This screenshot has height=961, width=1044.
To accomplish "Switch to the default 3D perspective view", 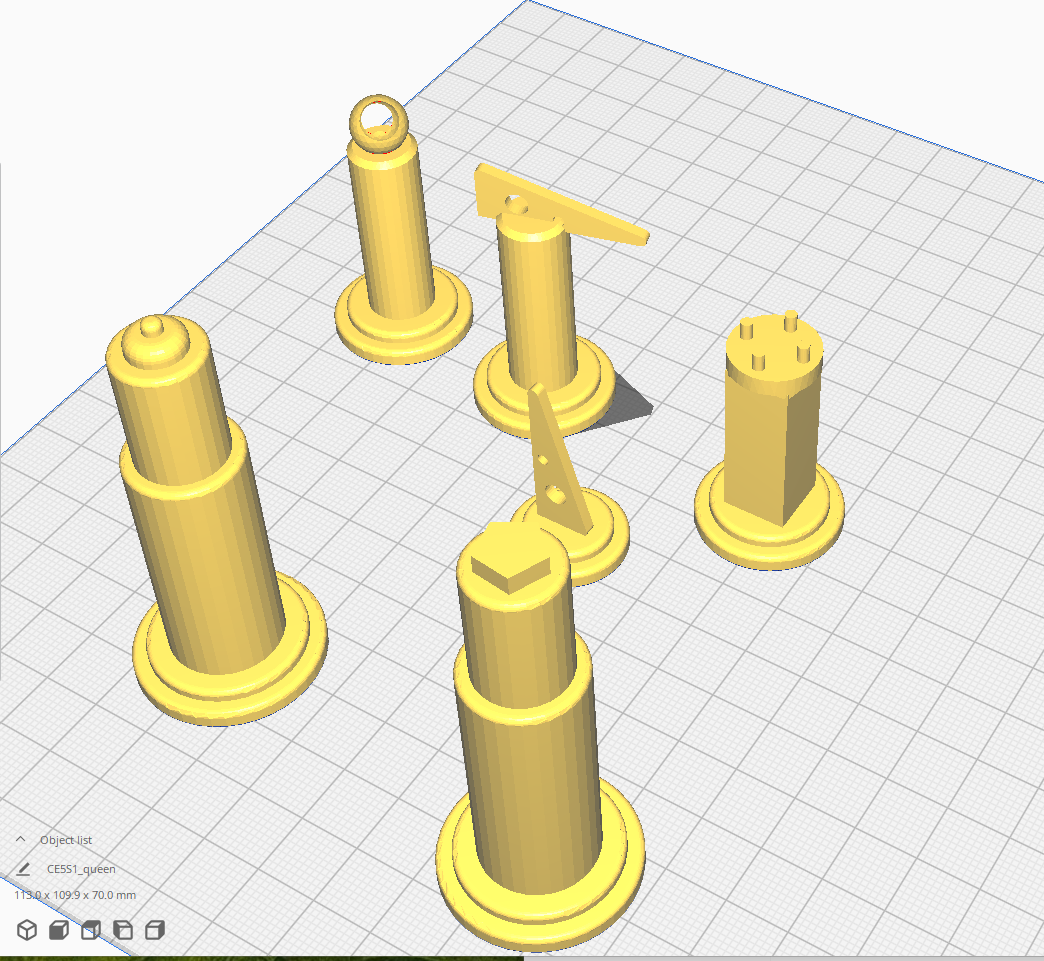I will coord(27,929).
